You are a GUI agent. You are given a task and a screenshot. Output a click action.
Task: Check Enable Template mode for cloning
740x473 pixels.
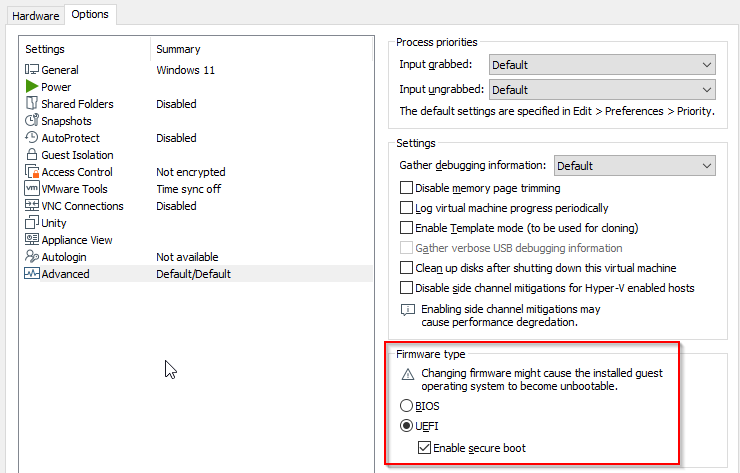(406, 228)
